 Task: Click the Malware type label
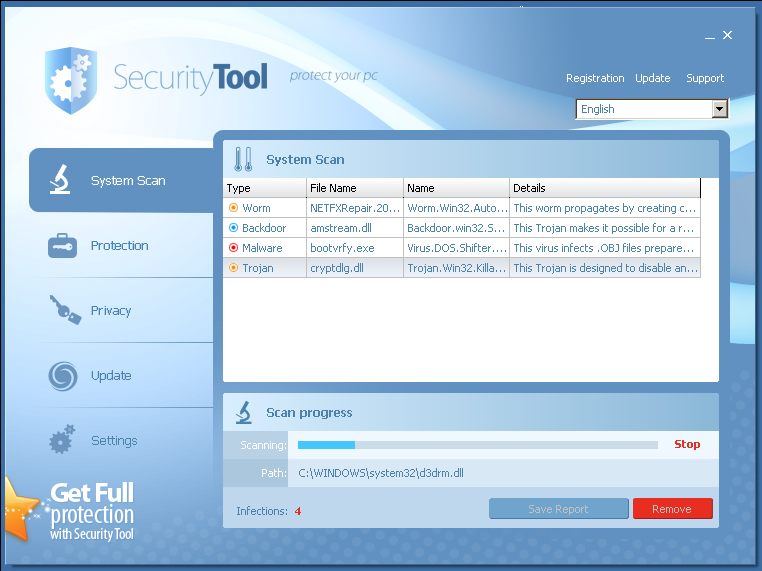(262, 248)
